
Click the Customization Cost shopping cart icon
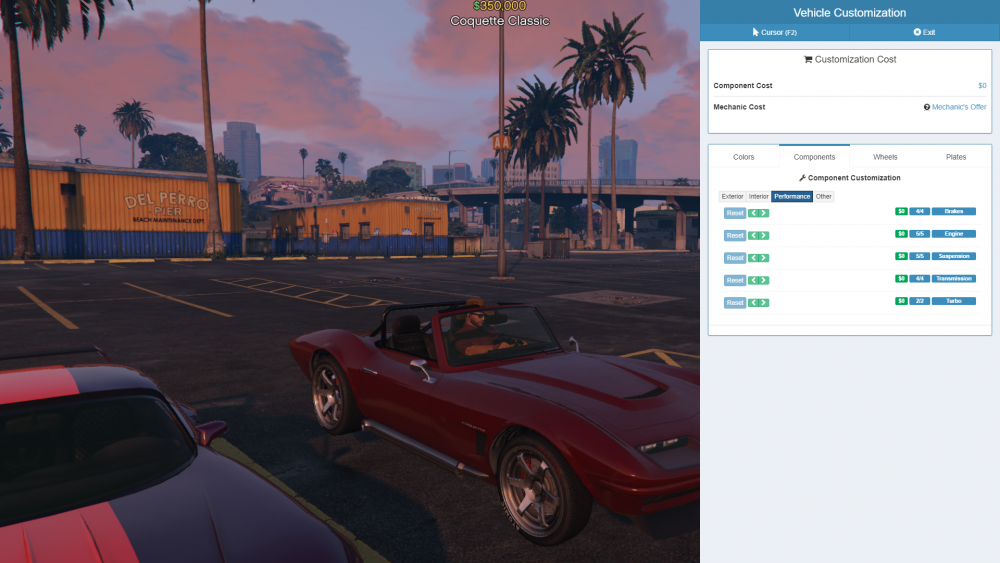click(808, 59)
